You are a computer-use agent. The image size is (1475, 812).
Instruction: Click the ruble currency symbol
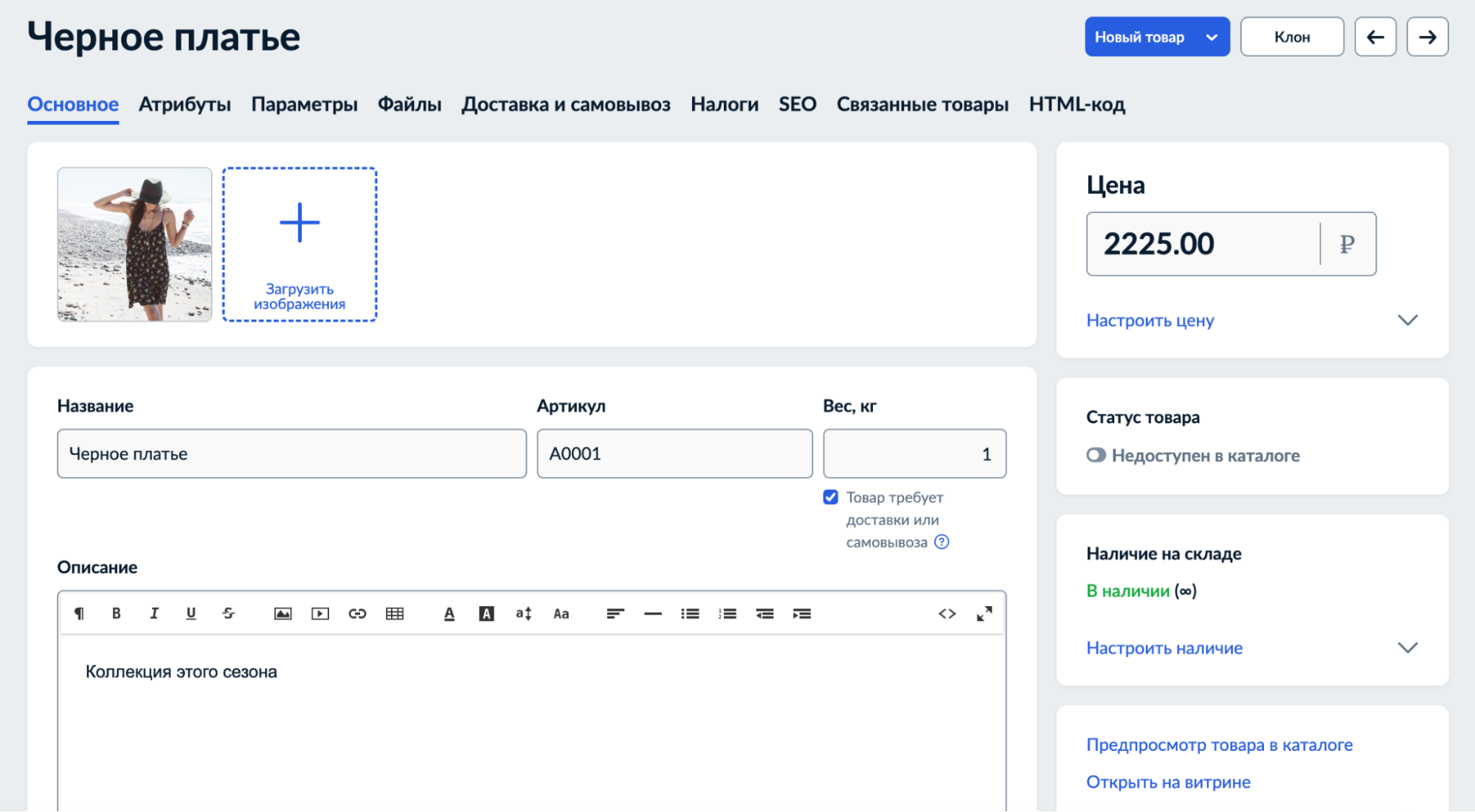1347,244
